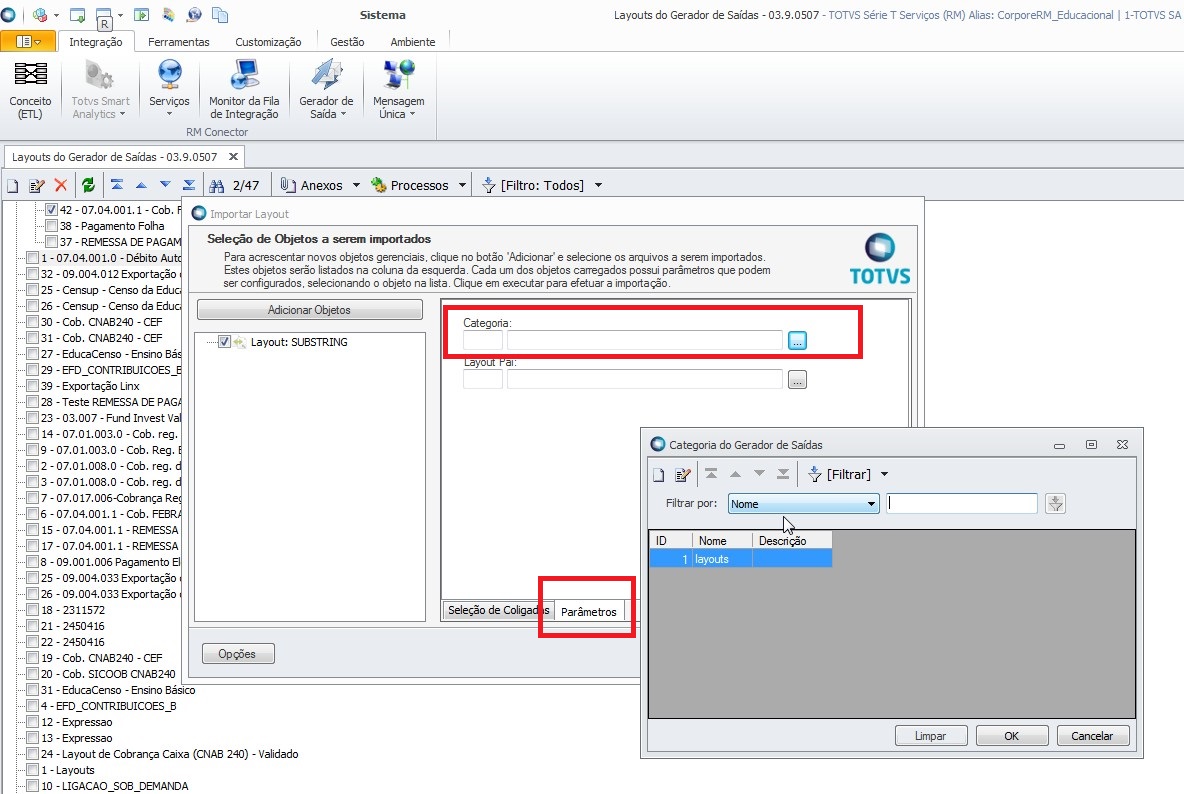Screen dimensions: 1184x794
Task: Click the Processos gears icon
Action: [x=379, y=185]
